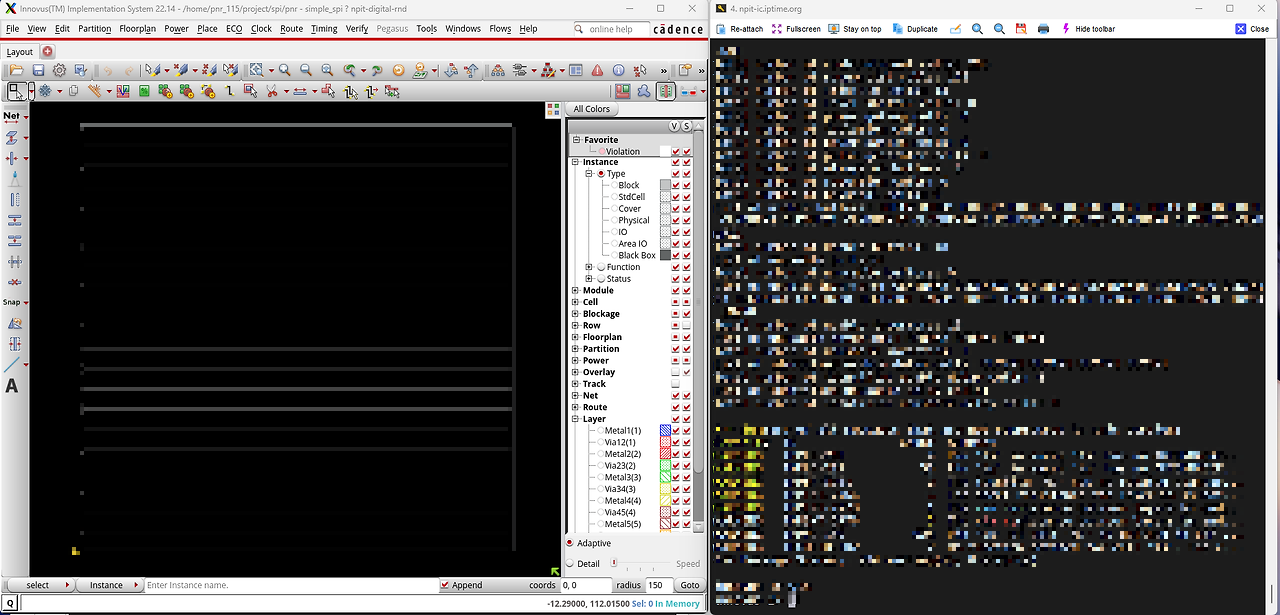Click the Metal1(1) color swatch

665,431
